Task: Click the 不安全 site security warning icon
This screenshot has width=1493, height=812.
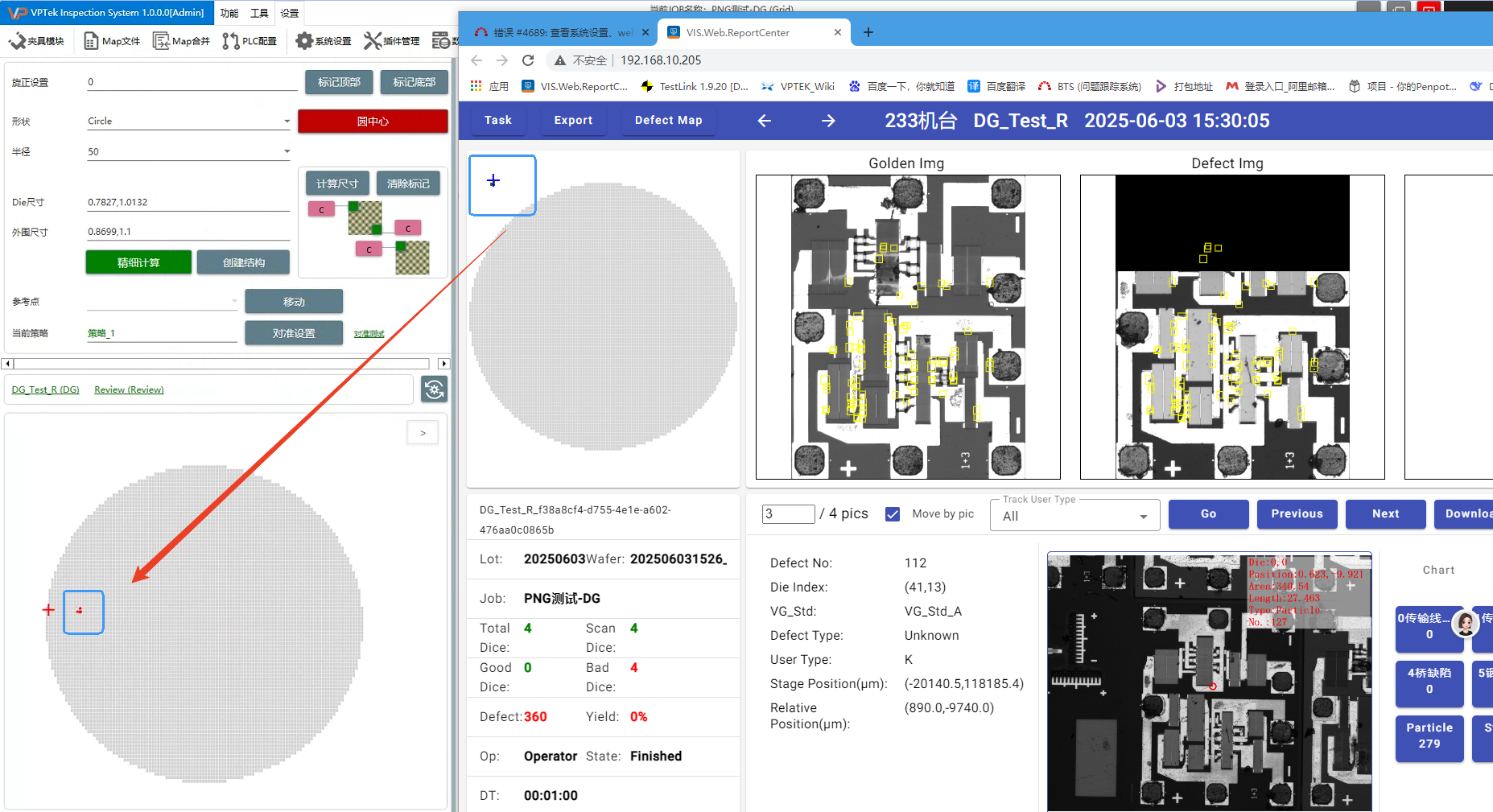Action: 560,60
